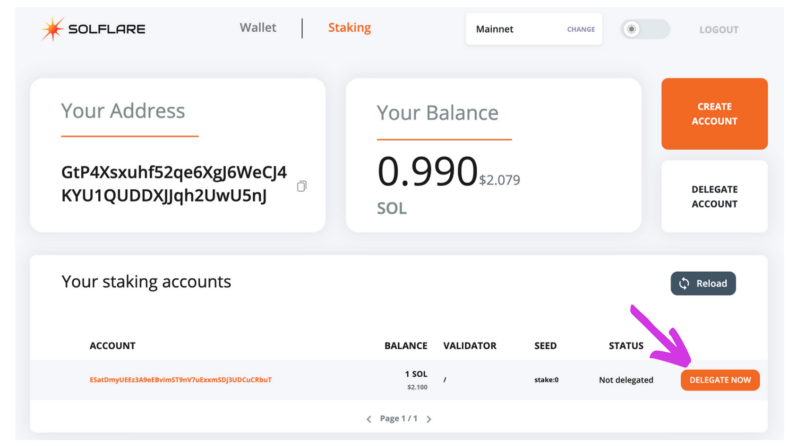Select the wallet address text GtP4Xsxuhf52
The image size is (800, 446).
point(174,184)
